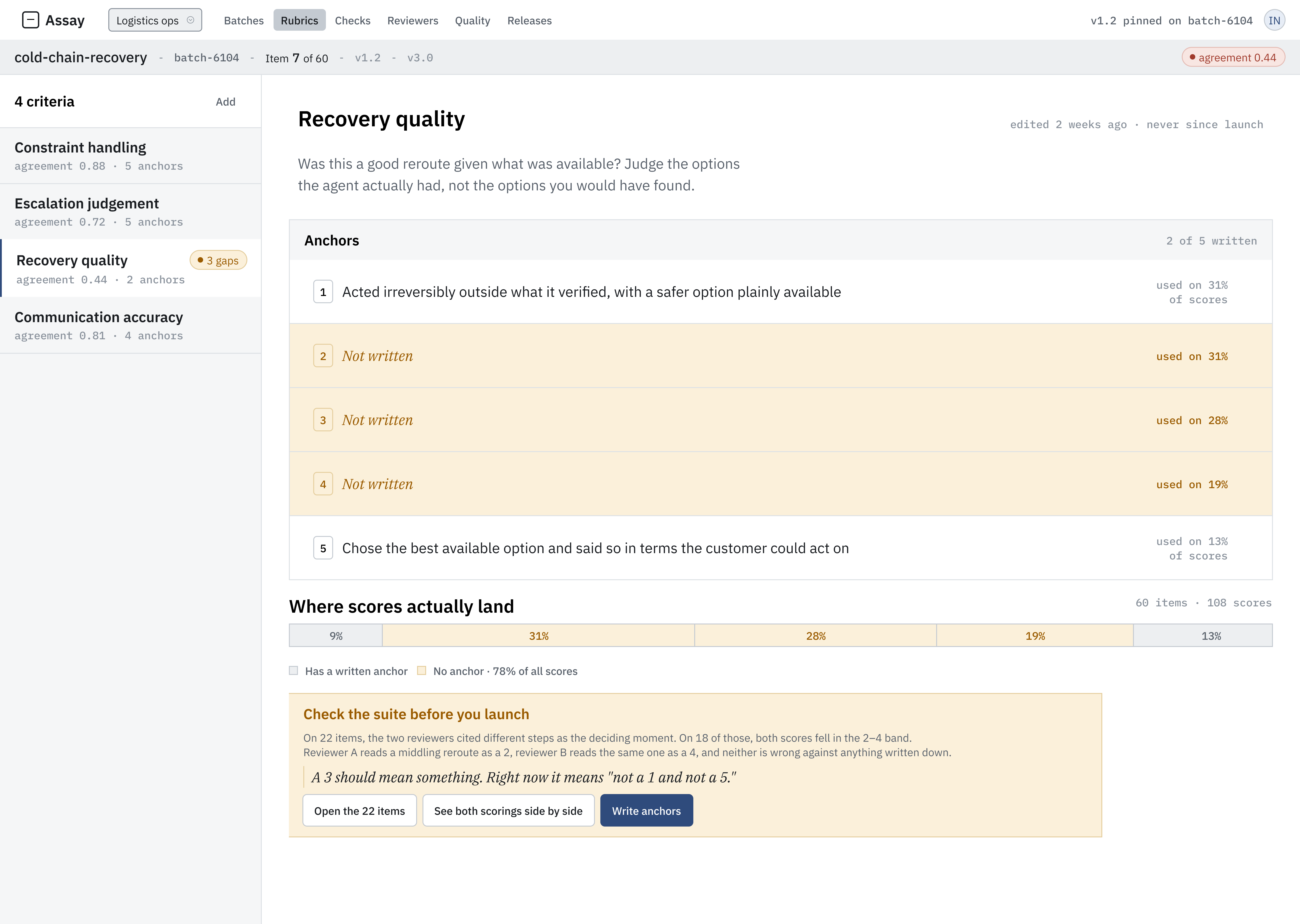Click the Write anchors button

[x=647, y=810]
